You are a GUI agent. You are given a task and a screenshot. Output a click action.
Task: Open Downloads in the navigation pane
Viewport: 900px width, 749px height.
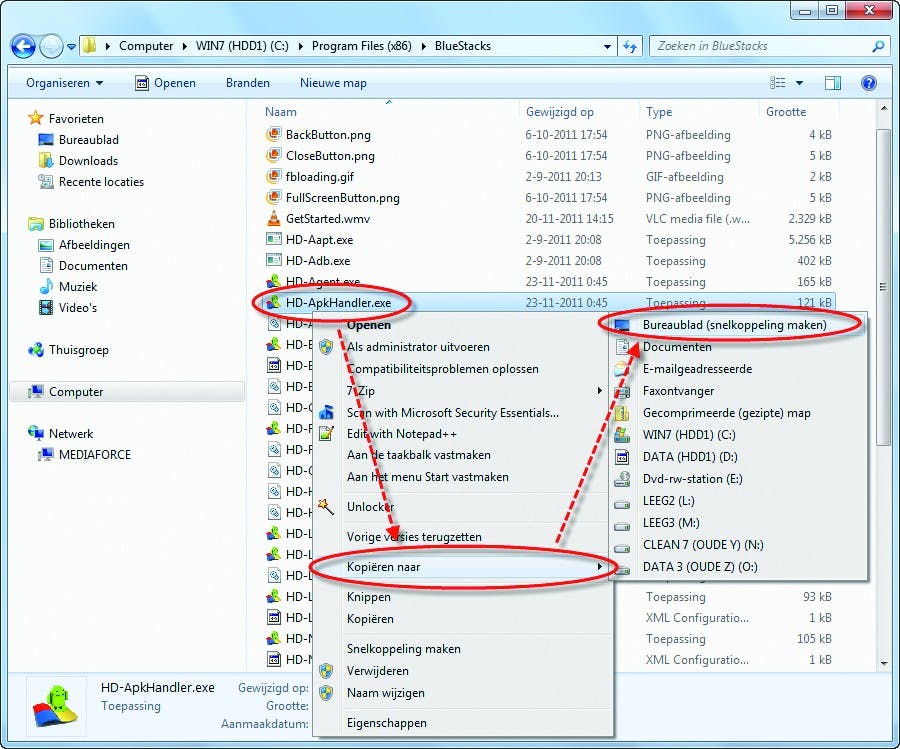point(88,161)
